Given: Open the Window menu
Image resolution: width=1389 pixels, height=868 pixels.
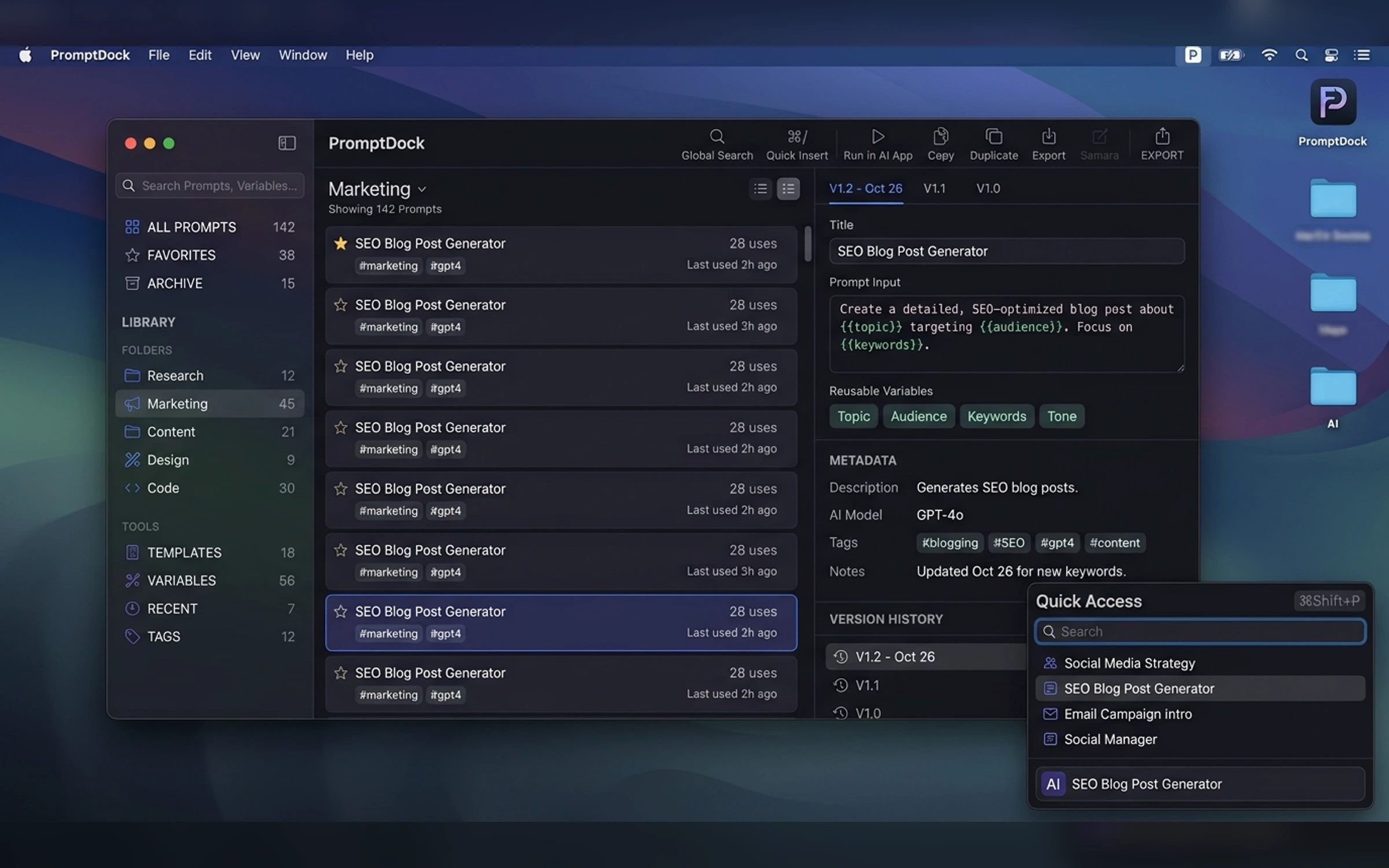Looking at the screenshot, I should [x=303, y=55].
